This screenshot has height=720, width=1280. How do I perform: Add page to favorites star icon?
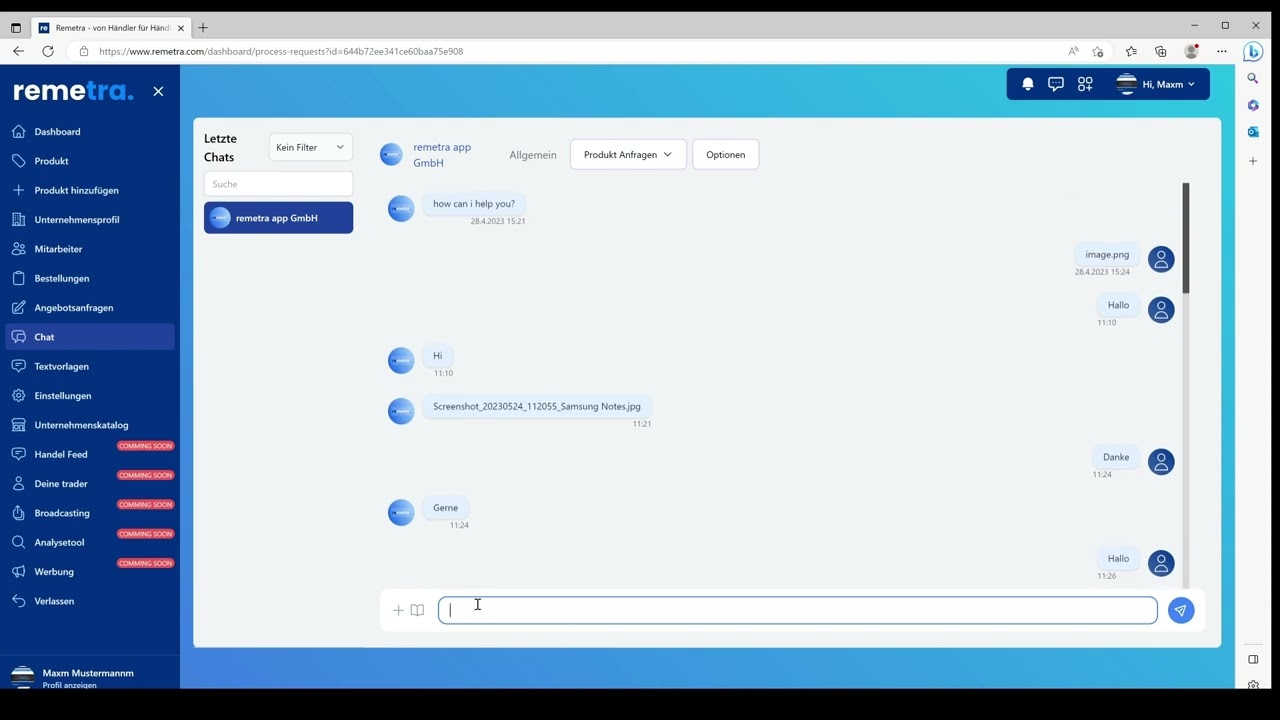coord(1098,51)
